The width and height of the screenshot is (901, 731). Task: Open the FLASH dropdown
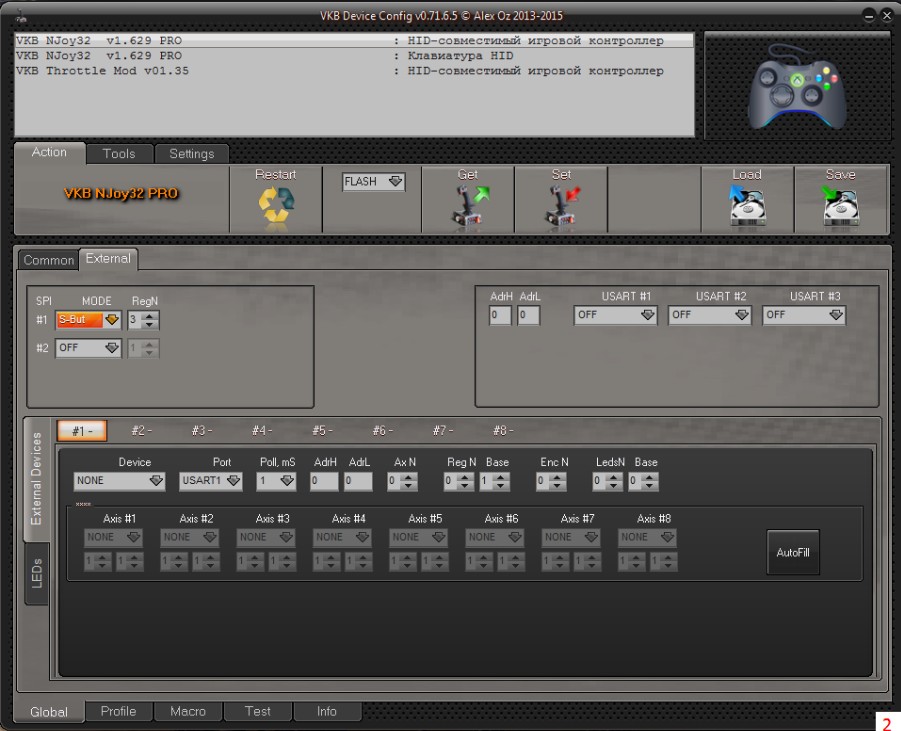pos(374,182)
